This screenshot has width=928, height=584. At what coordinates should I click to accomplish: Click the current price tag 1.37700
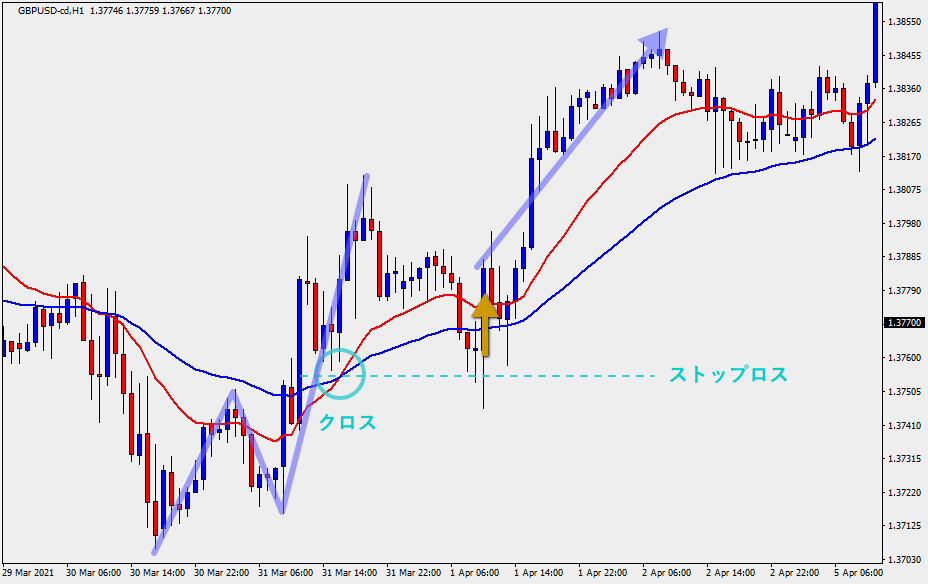pyautogui.click(x=904, y=323)
